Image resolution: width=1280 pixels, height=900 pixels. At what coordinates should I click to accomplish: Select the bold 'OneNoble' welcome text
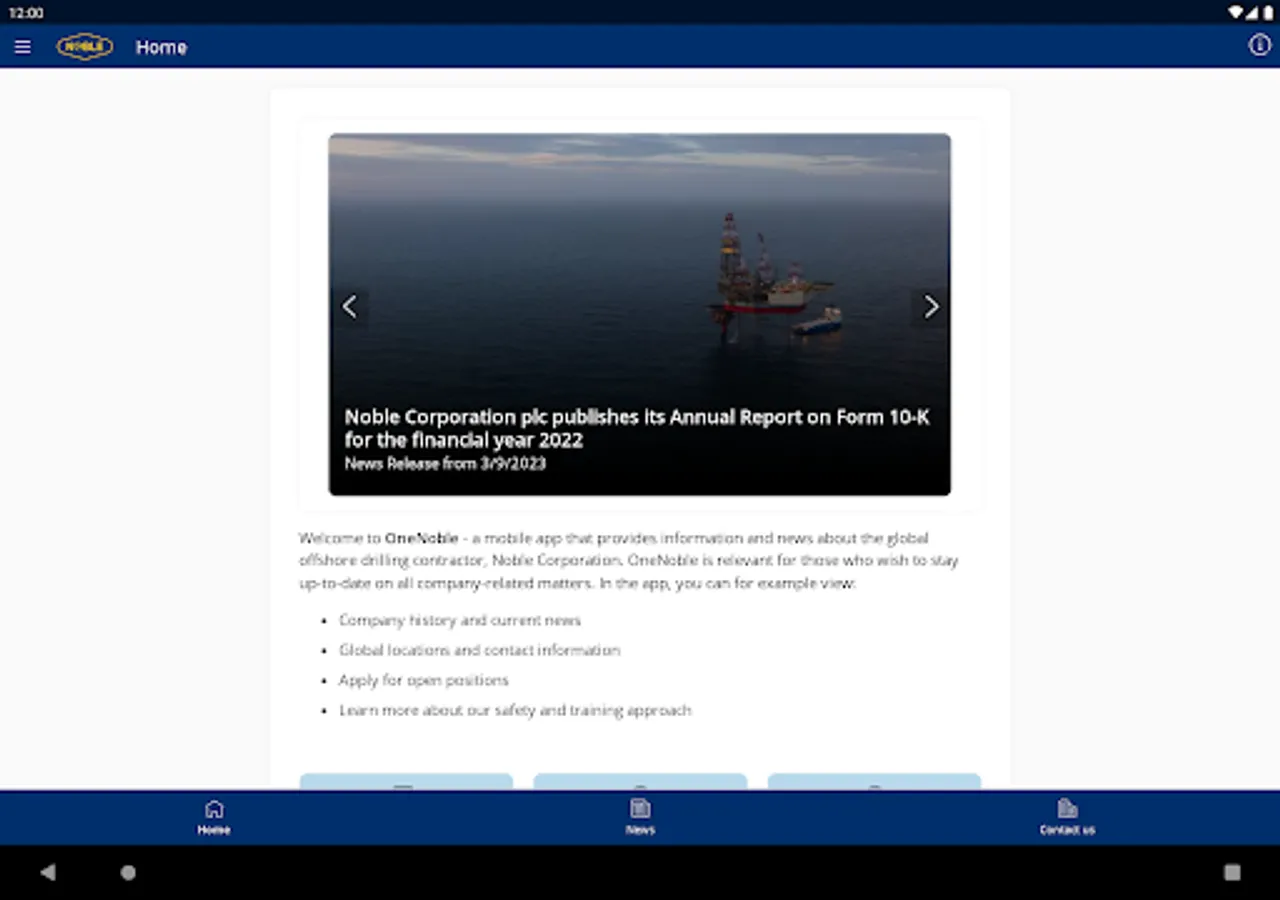coord(421,538)
